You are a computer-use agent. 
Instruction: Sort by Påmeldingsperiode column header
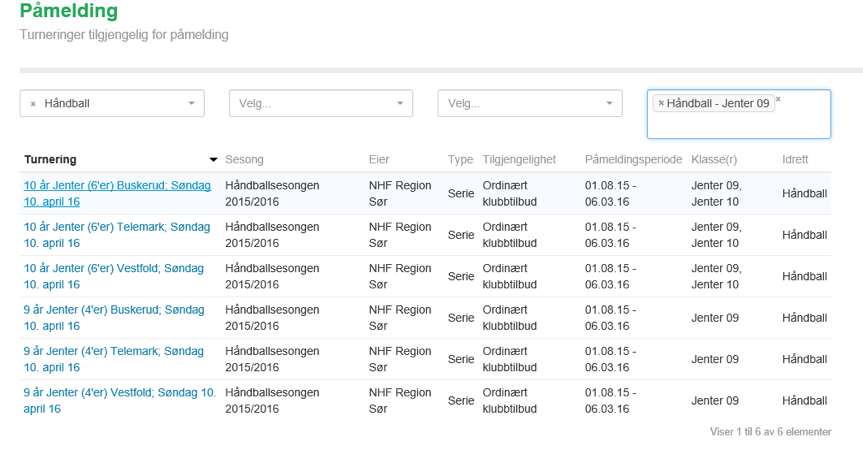tap(633, 160)
